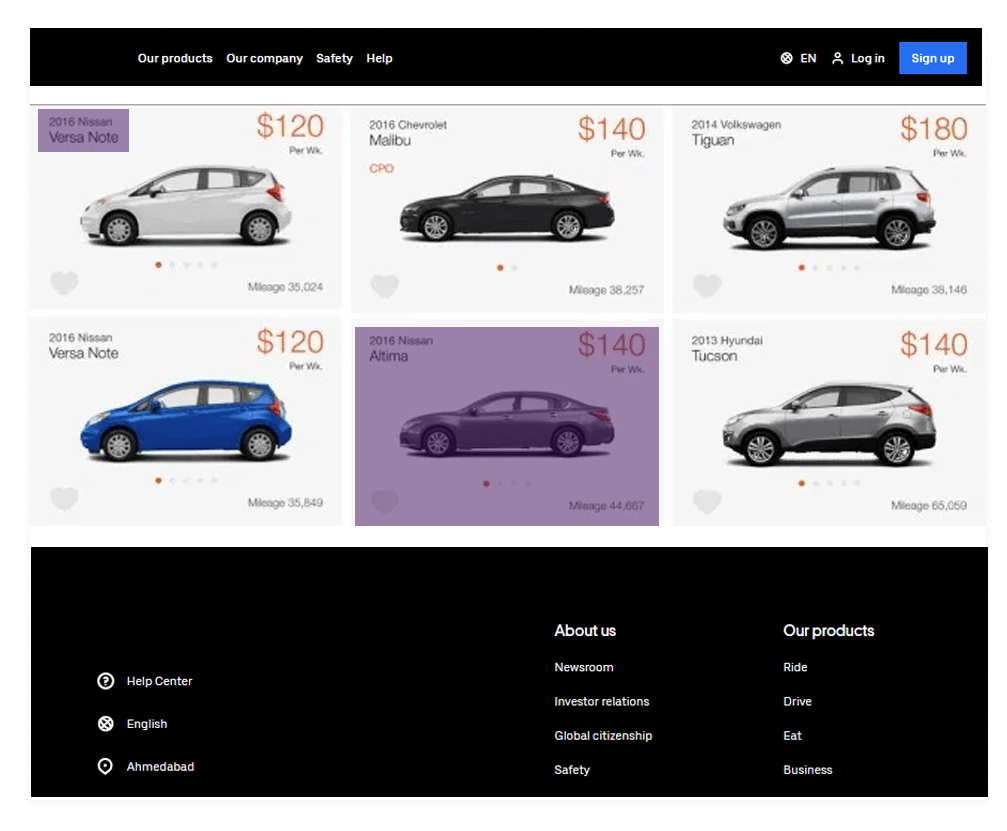The image size is (1007, 831).
Task: Favorite the 2013 Hyundai Tucson
Action: [707, 502]
